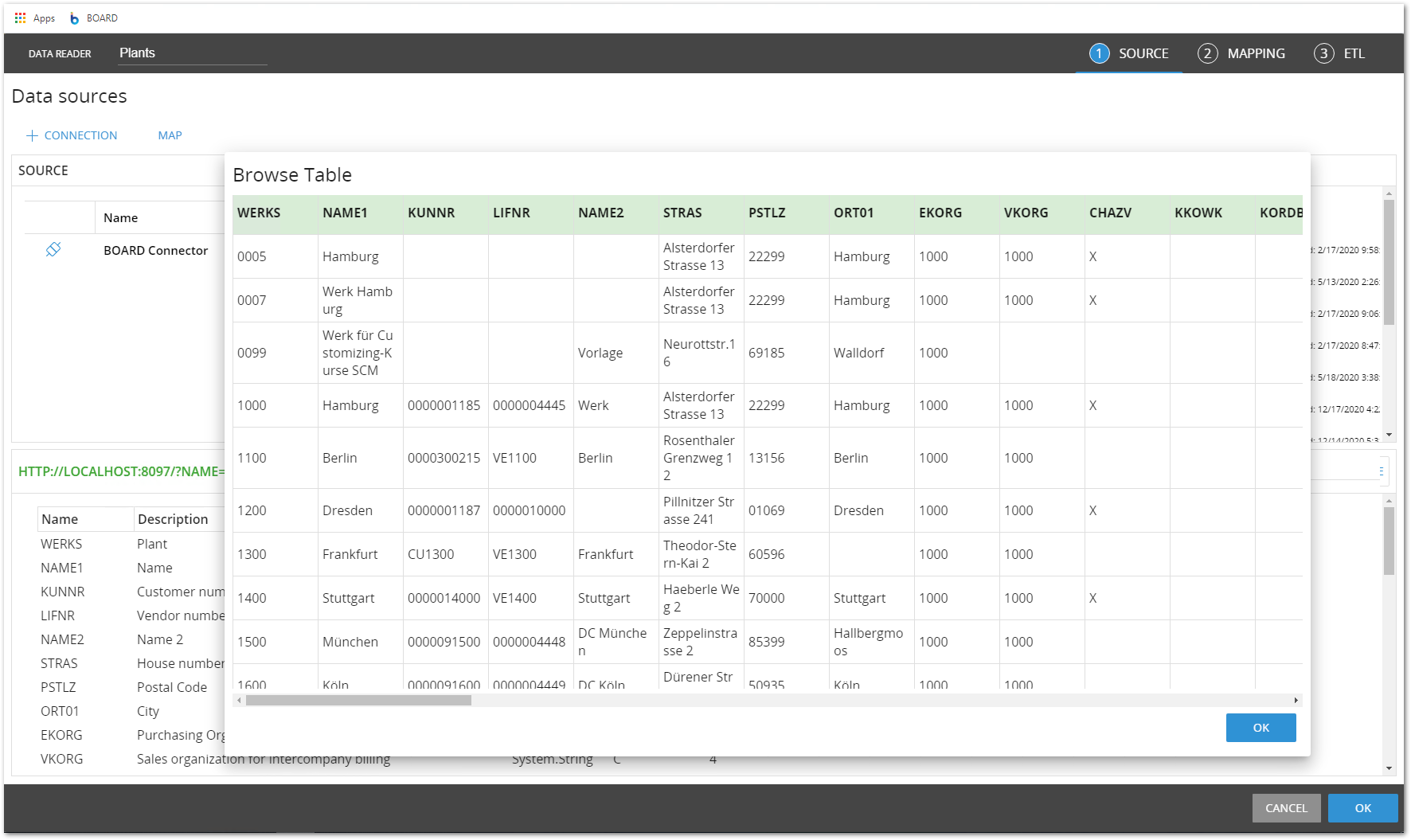Switch to step 2 MAPPING tab
Image resolution: width=1411 pixels, height=840 pixels.
pyautogui.click(x=1241, y=53)
